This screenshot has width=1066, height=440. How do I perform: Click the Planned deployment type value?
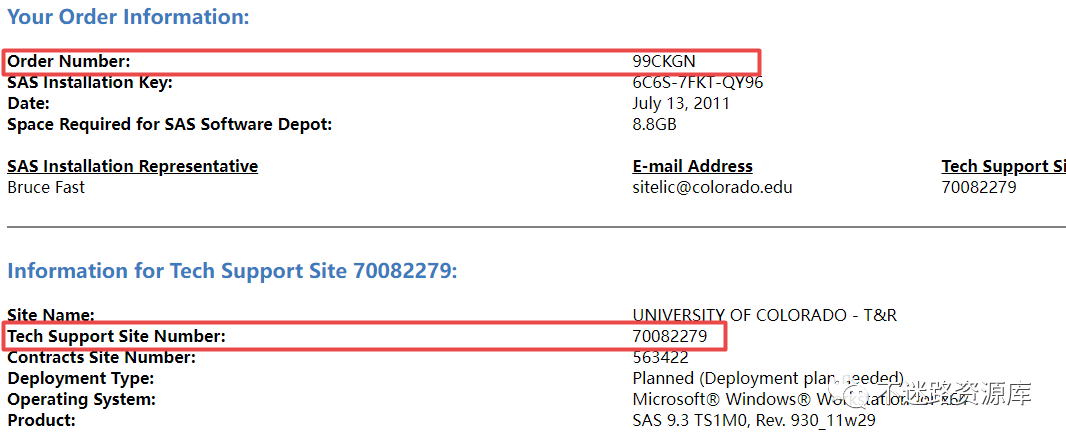click(768, 378)
